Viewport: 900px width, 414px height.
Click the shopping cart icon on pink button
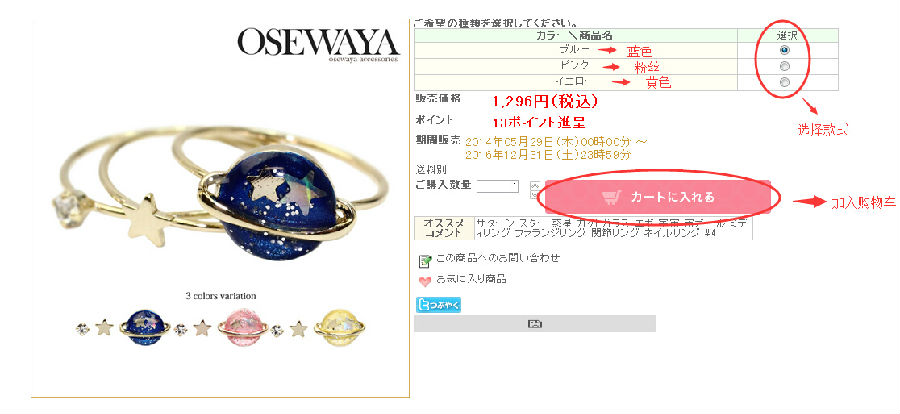612,198
